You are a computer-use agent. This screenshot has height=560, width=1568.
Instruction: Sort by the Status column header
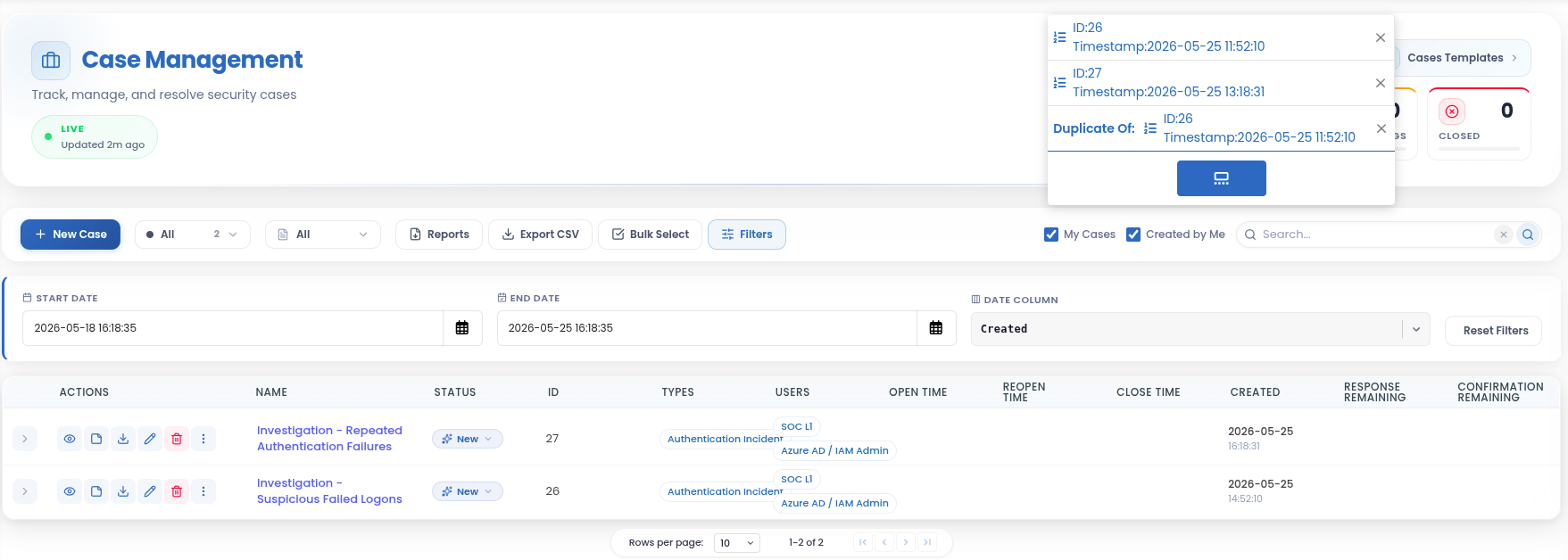point(455,392)
